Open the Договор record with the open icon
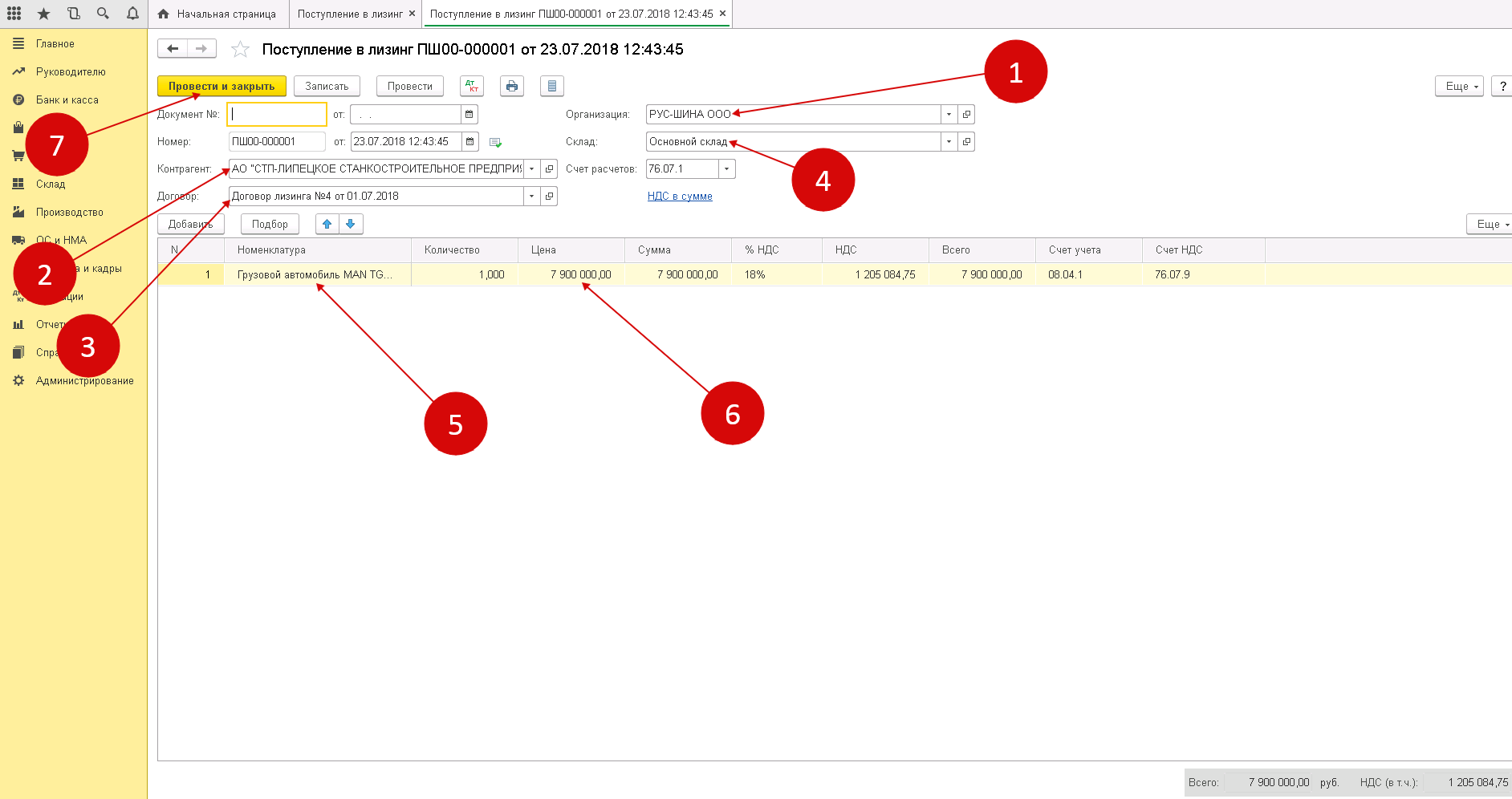 549,197
